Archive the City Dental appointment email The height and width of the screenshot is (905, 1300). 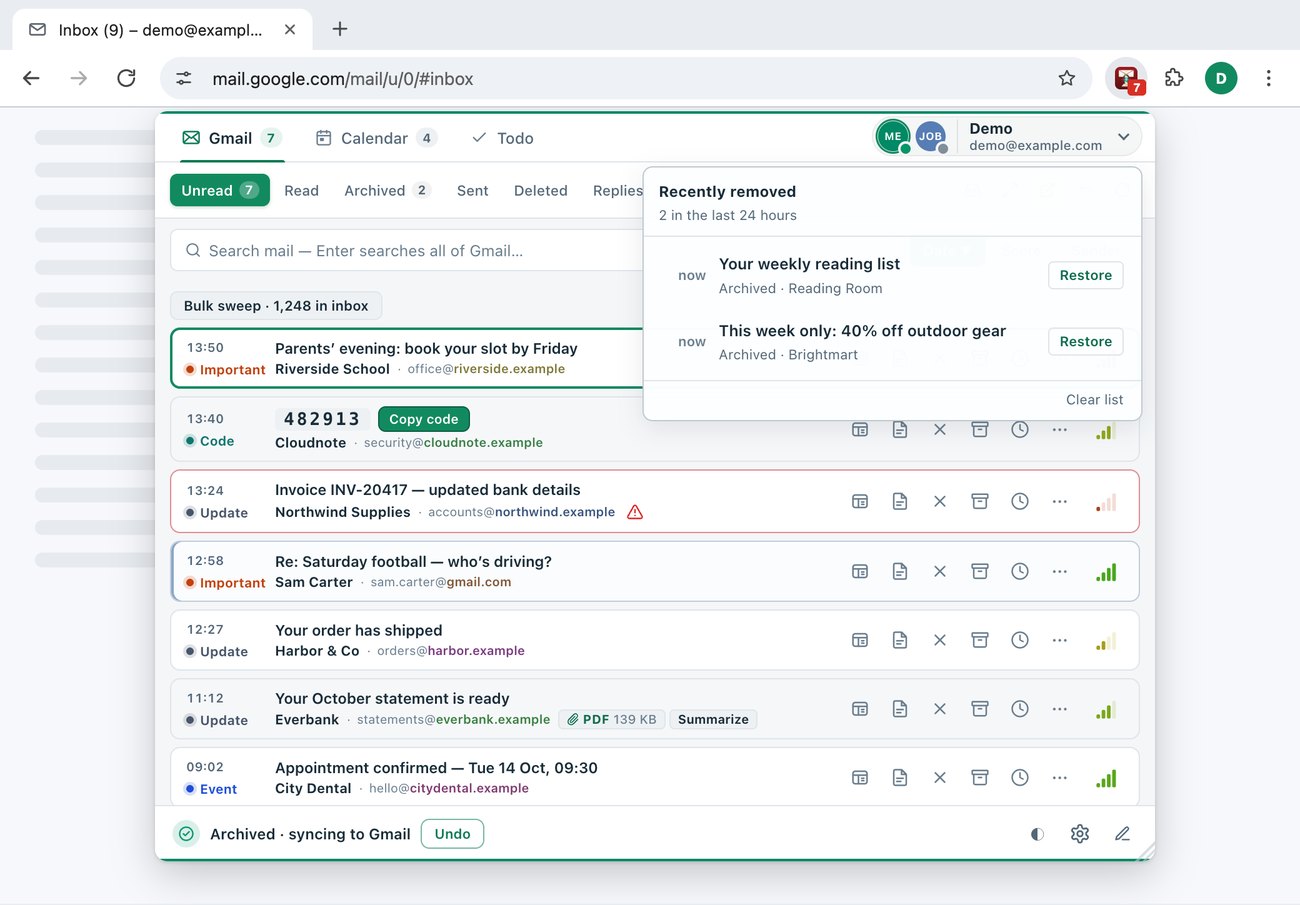coord(980,777)
